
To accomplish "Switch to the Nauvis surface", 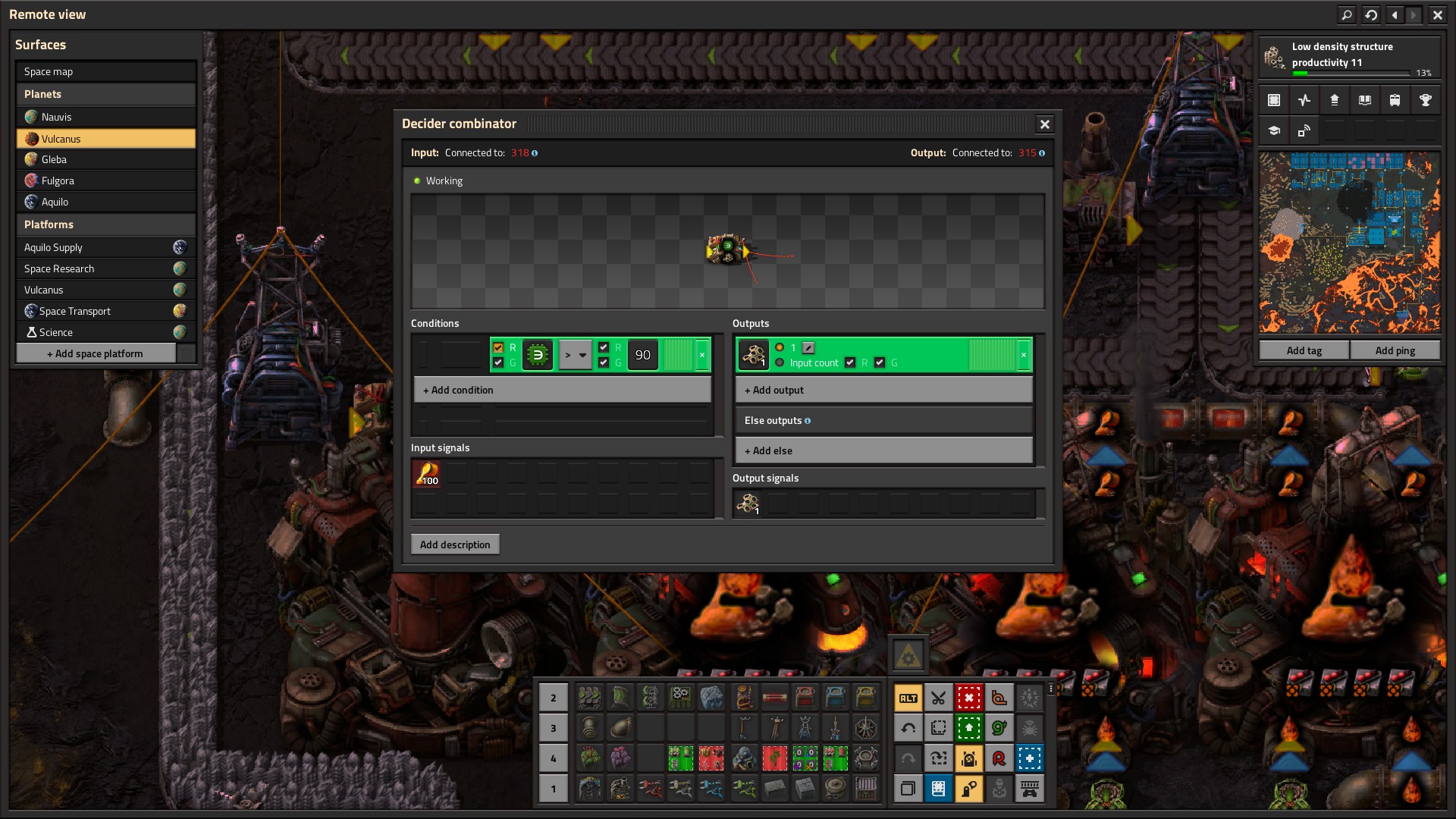I will [x=105, y=117].
